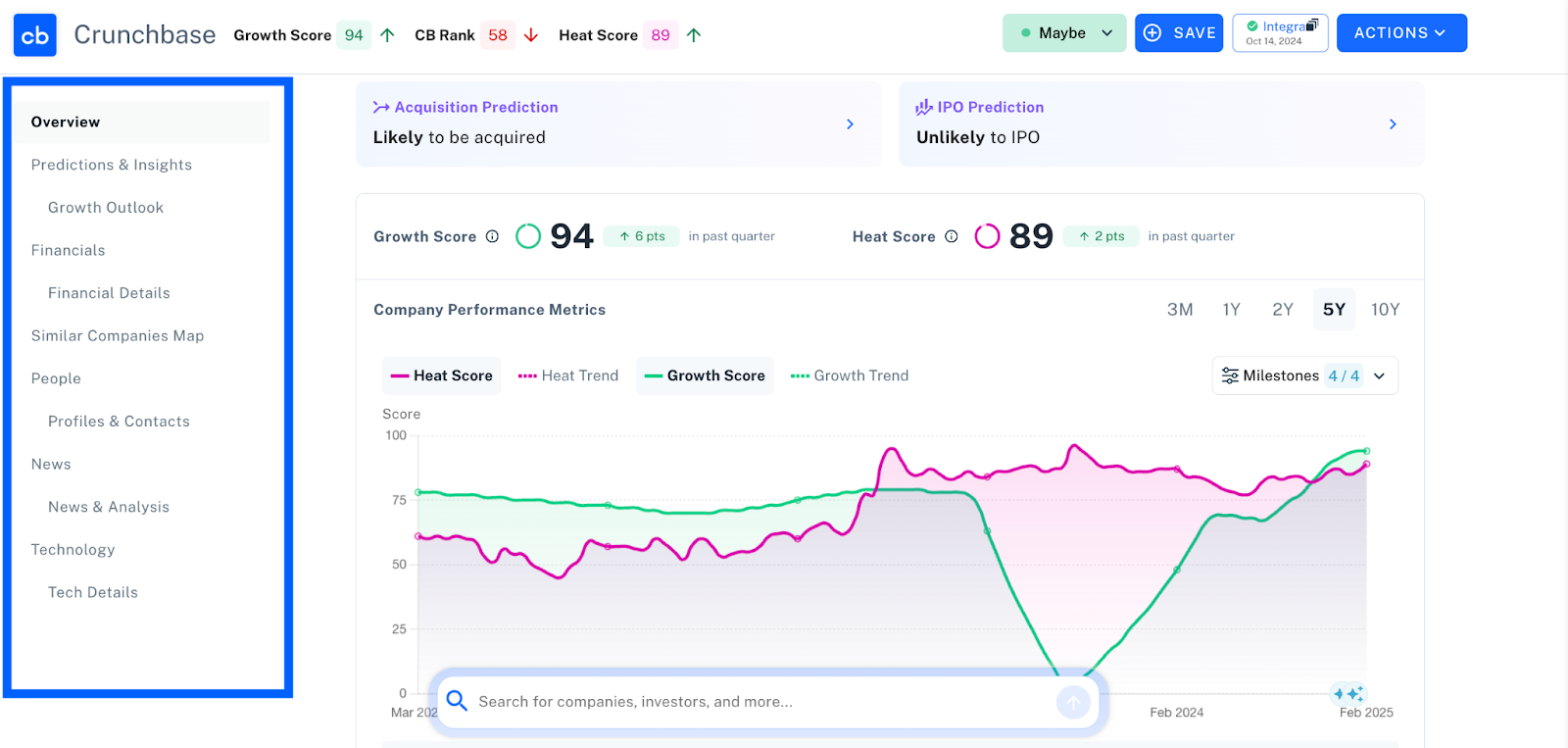Open Tech Details in sidebar

[93, 593]
